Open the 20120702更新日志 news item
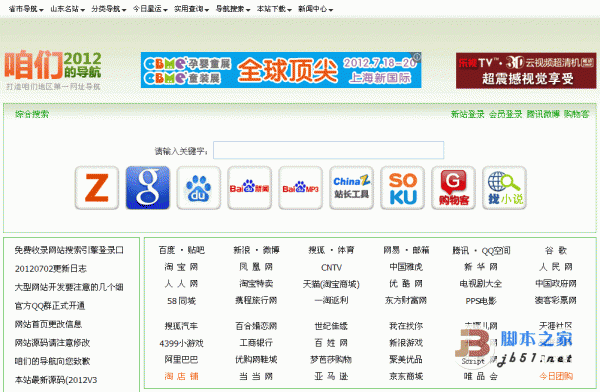This screenshot has width=600, height=392. pyautogui.click(x=51, y=269)
